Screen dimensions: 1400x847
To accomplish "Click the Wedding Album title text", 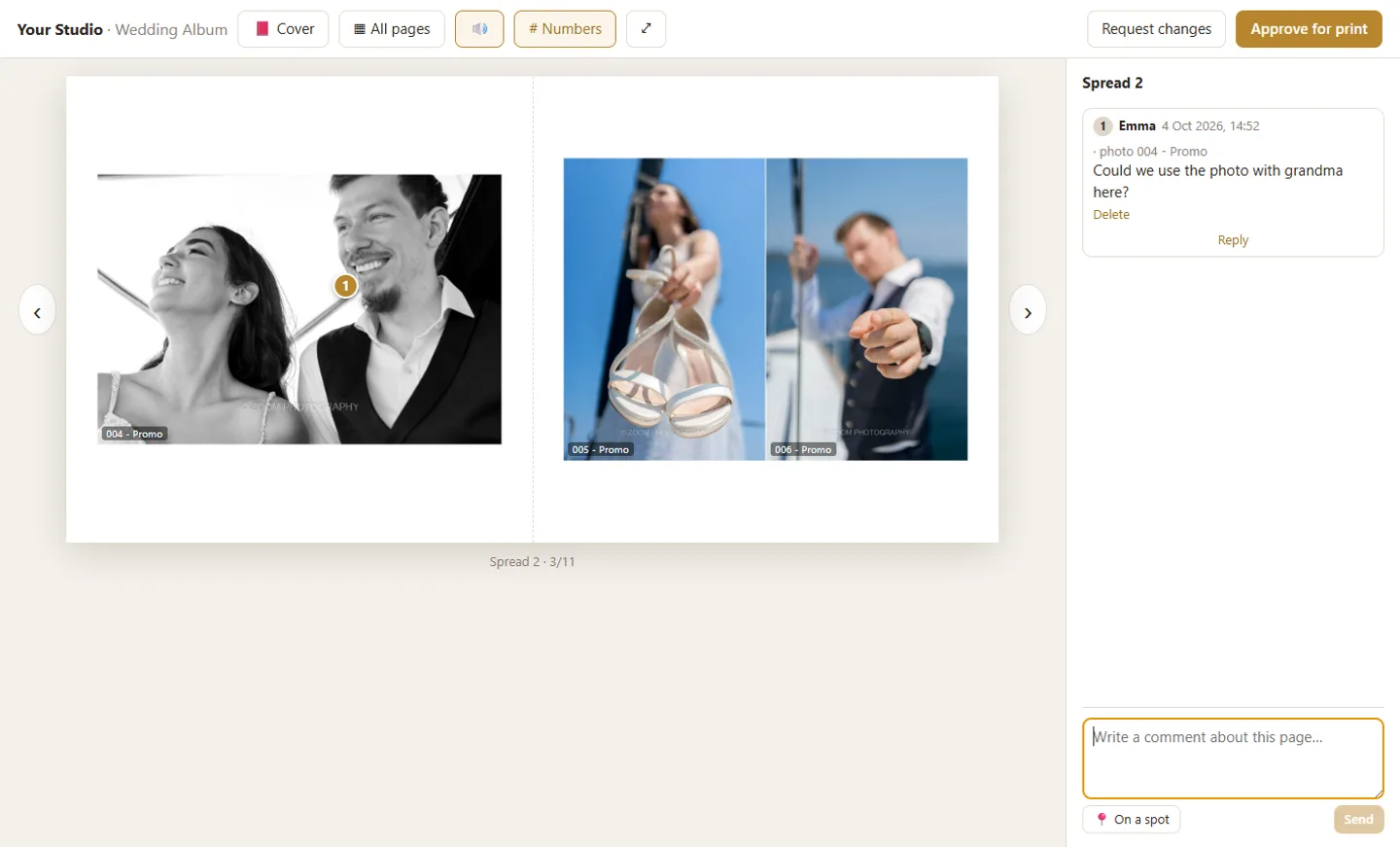I will [x=171, y=29].
